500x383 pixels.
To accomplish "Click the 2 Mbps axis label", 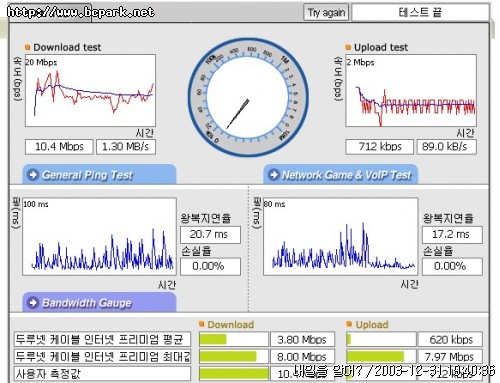I will 360,62.
